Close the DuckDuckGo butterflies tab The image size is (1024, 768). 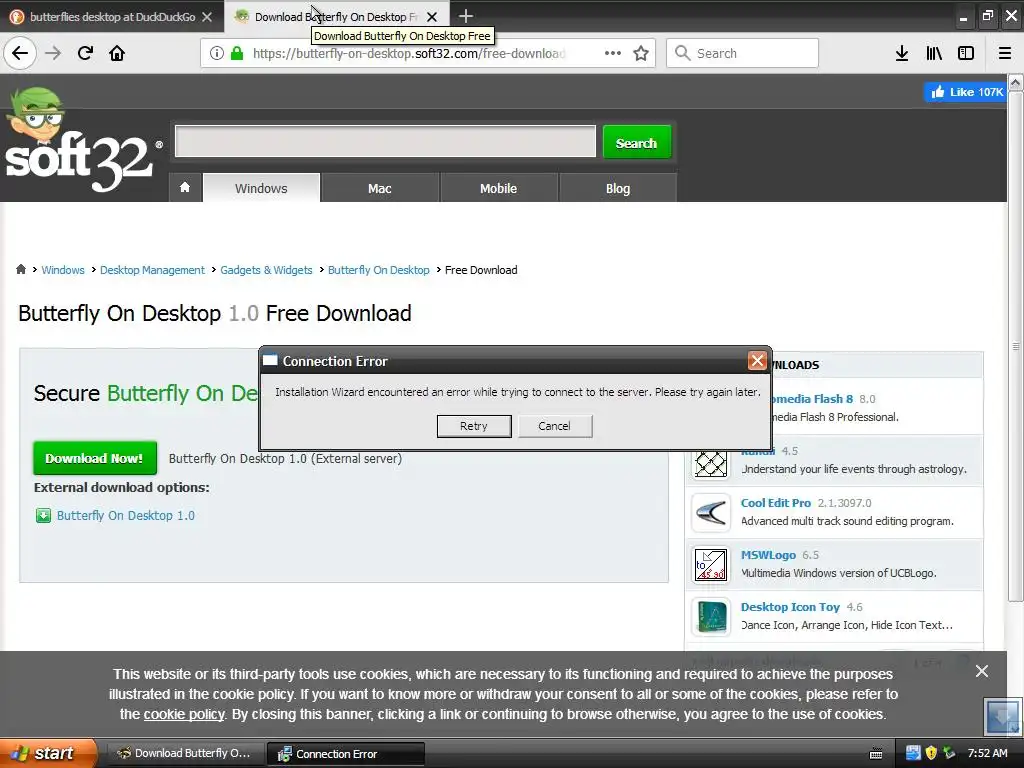(207, 17)
